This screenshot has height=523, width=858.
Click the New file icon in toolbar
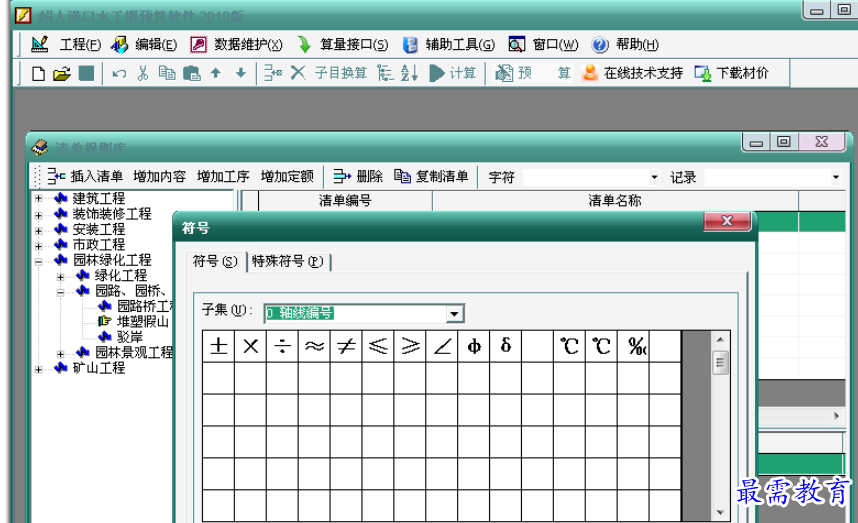pyautogui.click(x=38, y=73)
